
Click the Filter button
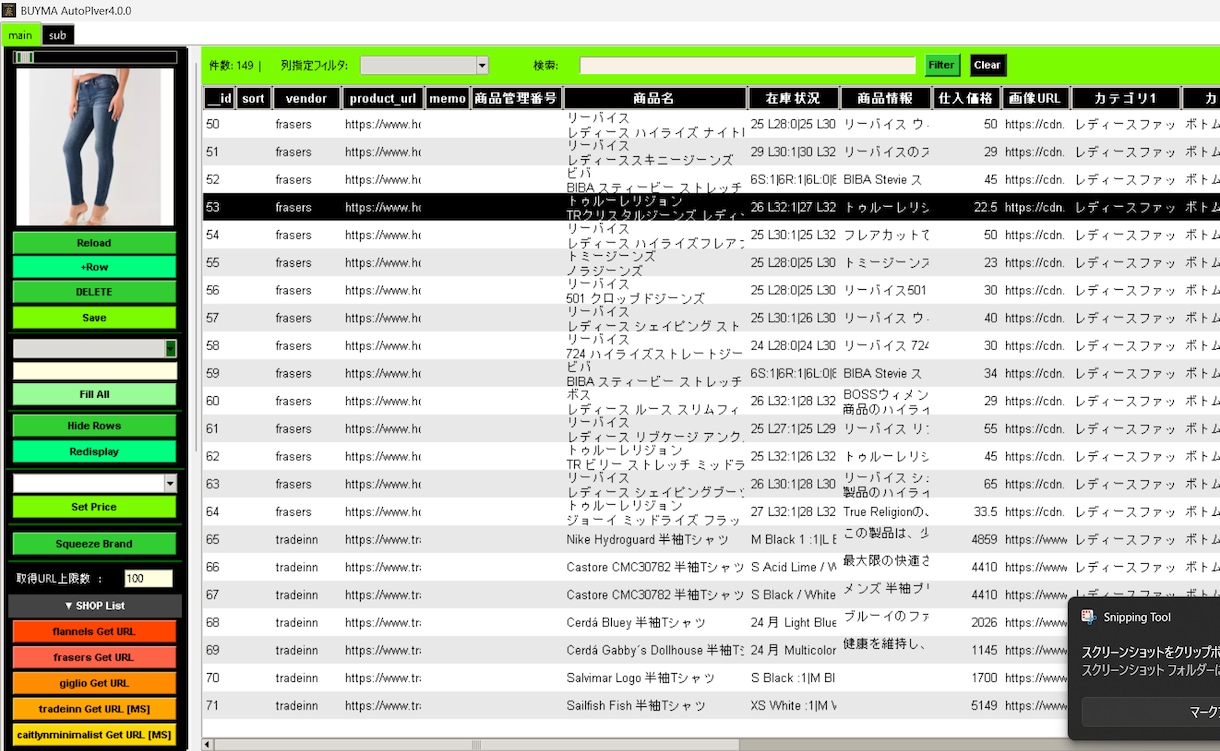941,65
